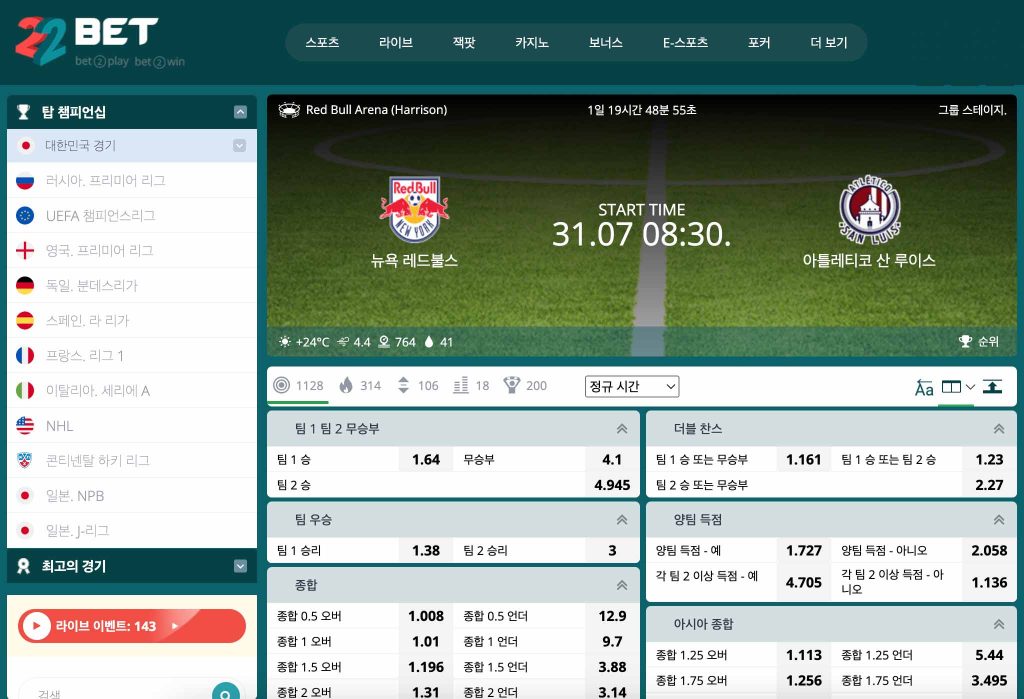Open the 정규 시간 dropdown
This screenshot has height=699, width=1024.
(632, 387)
